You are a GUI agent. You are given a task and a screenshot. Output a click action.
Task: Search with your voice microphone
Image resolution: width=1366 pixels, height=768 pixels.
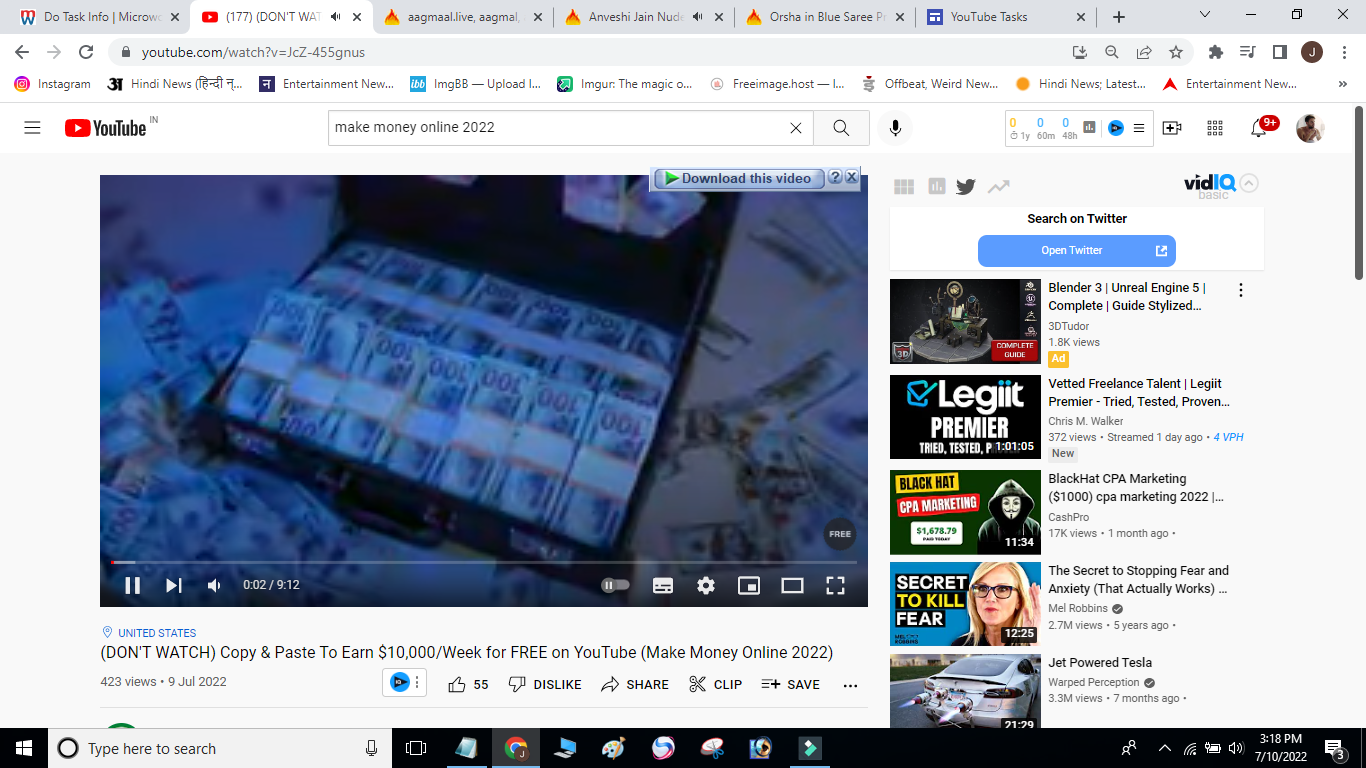point(895,128)
